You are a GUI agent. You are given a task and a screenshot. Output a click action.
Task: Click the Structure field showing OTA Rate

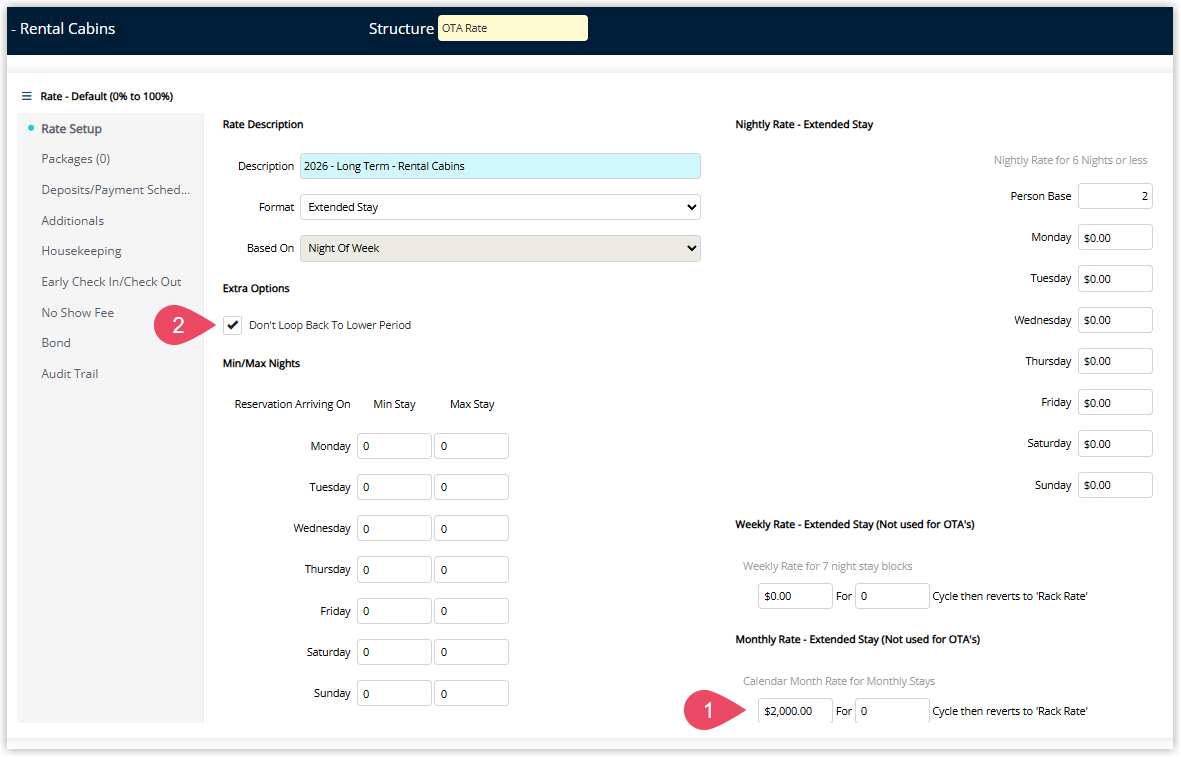click(x=513, y=28)
